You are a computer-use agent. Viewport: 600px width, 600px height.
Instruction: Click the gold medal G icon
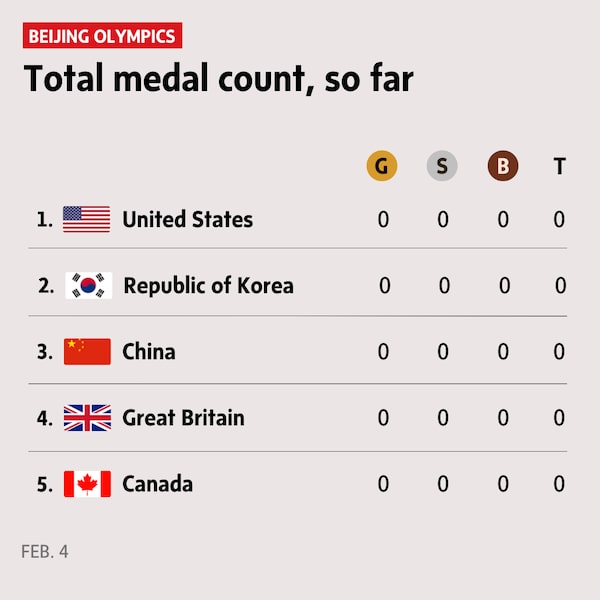click(382, 166)
